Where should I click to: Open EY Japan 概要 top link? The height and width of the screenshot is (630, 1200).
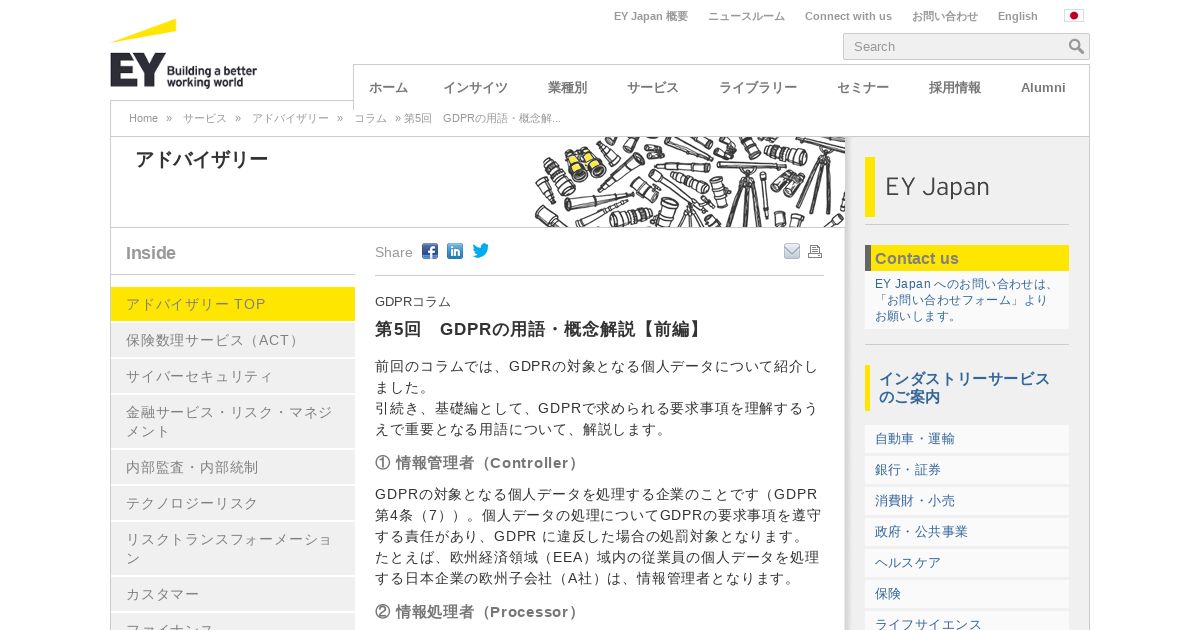pos(651,16)
